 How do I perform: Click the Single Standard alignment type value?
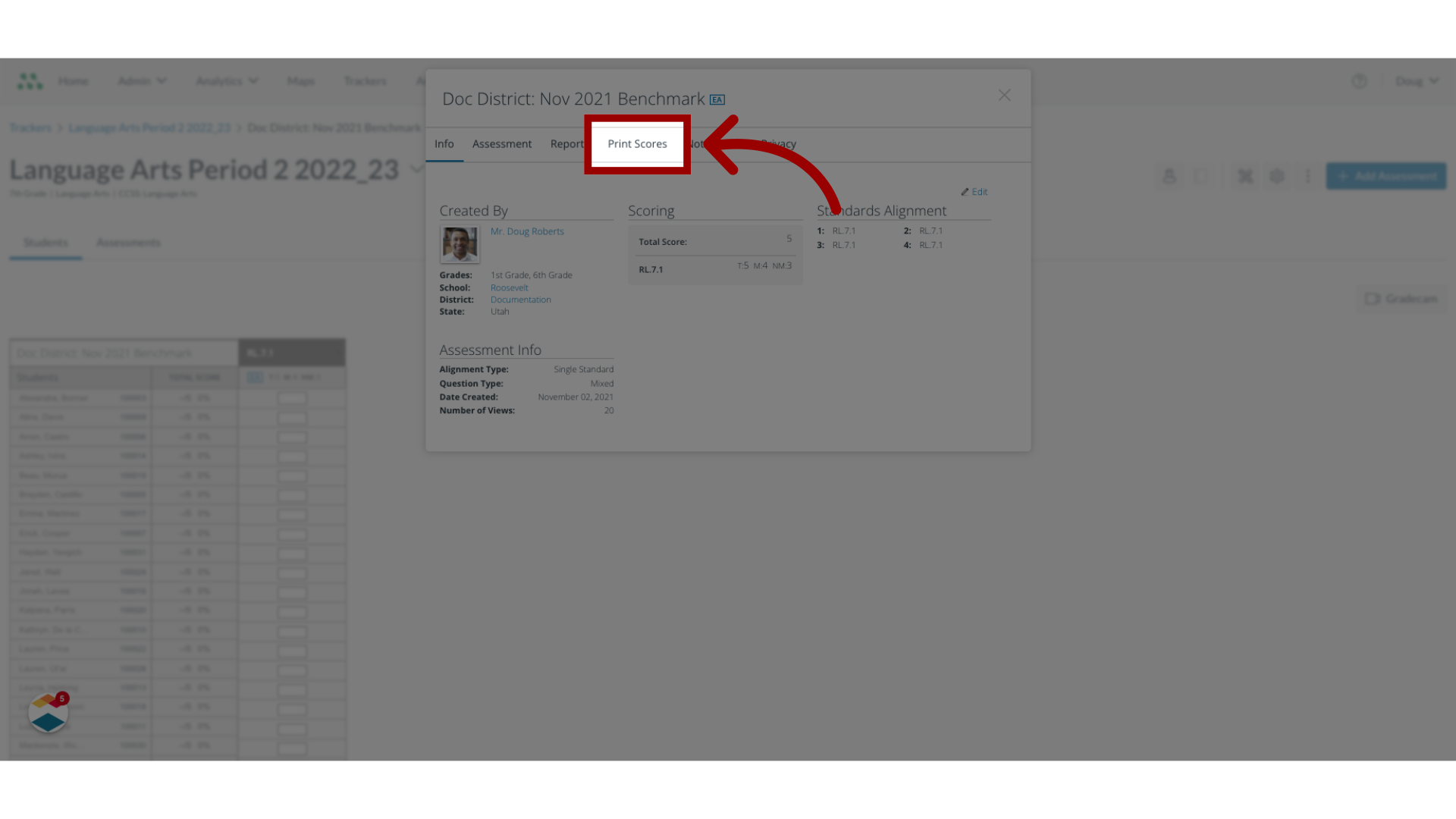tap(583, 369)
